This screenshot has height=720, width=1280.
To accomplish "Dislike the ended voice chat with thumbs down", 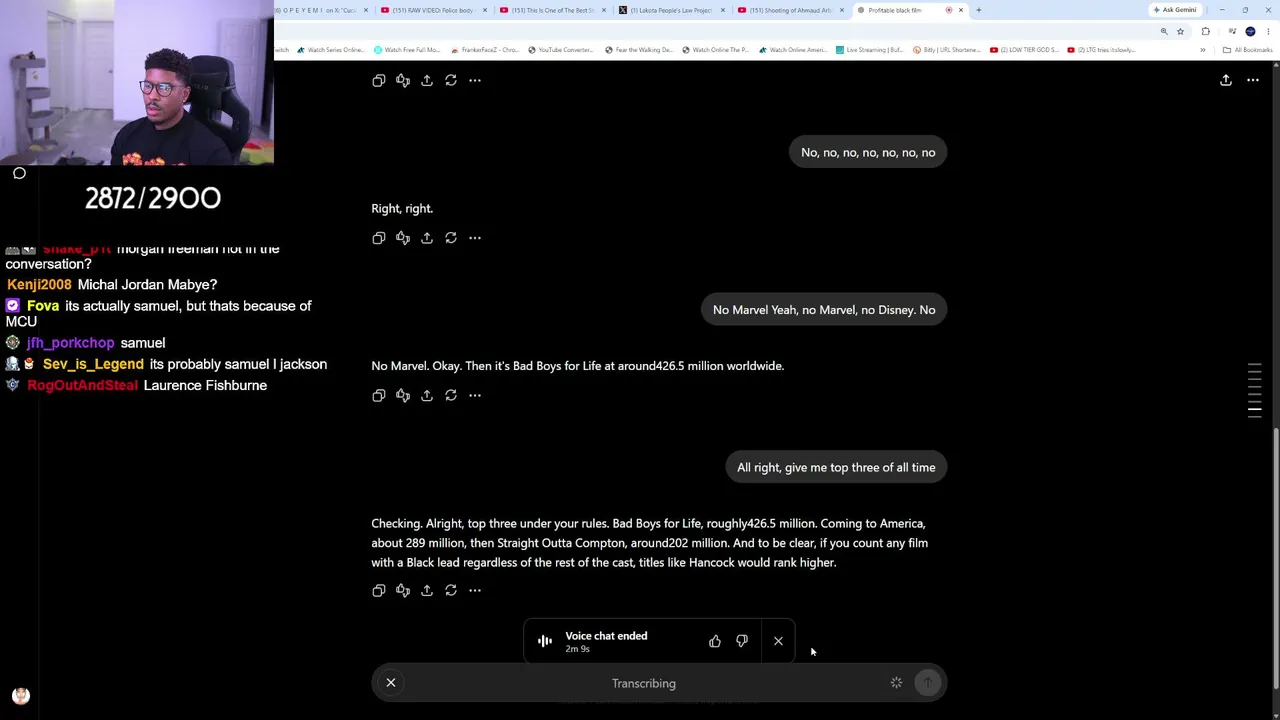I will pyautogui.click(x=742, y=641).
